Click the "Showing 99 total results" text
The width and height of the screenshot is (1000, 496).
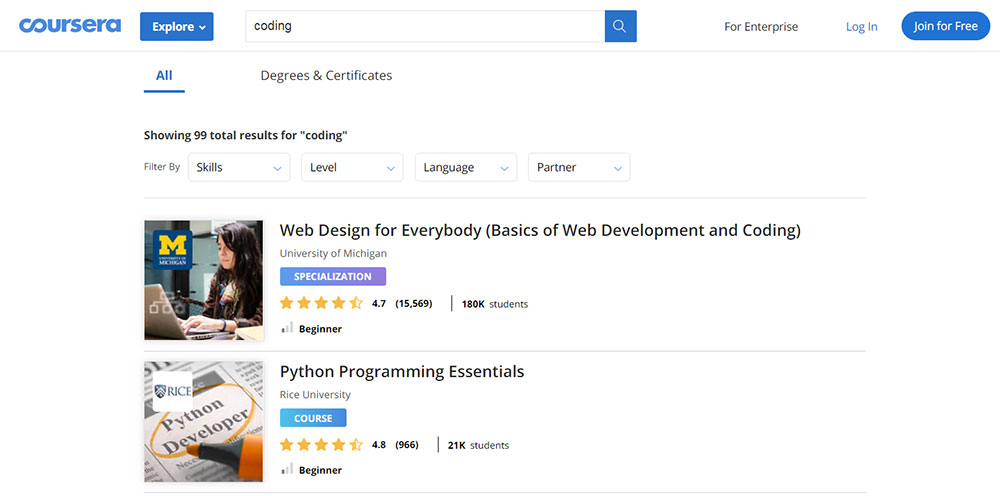point(246,135)
